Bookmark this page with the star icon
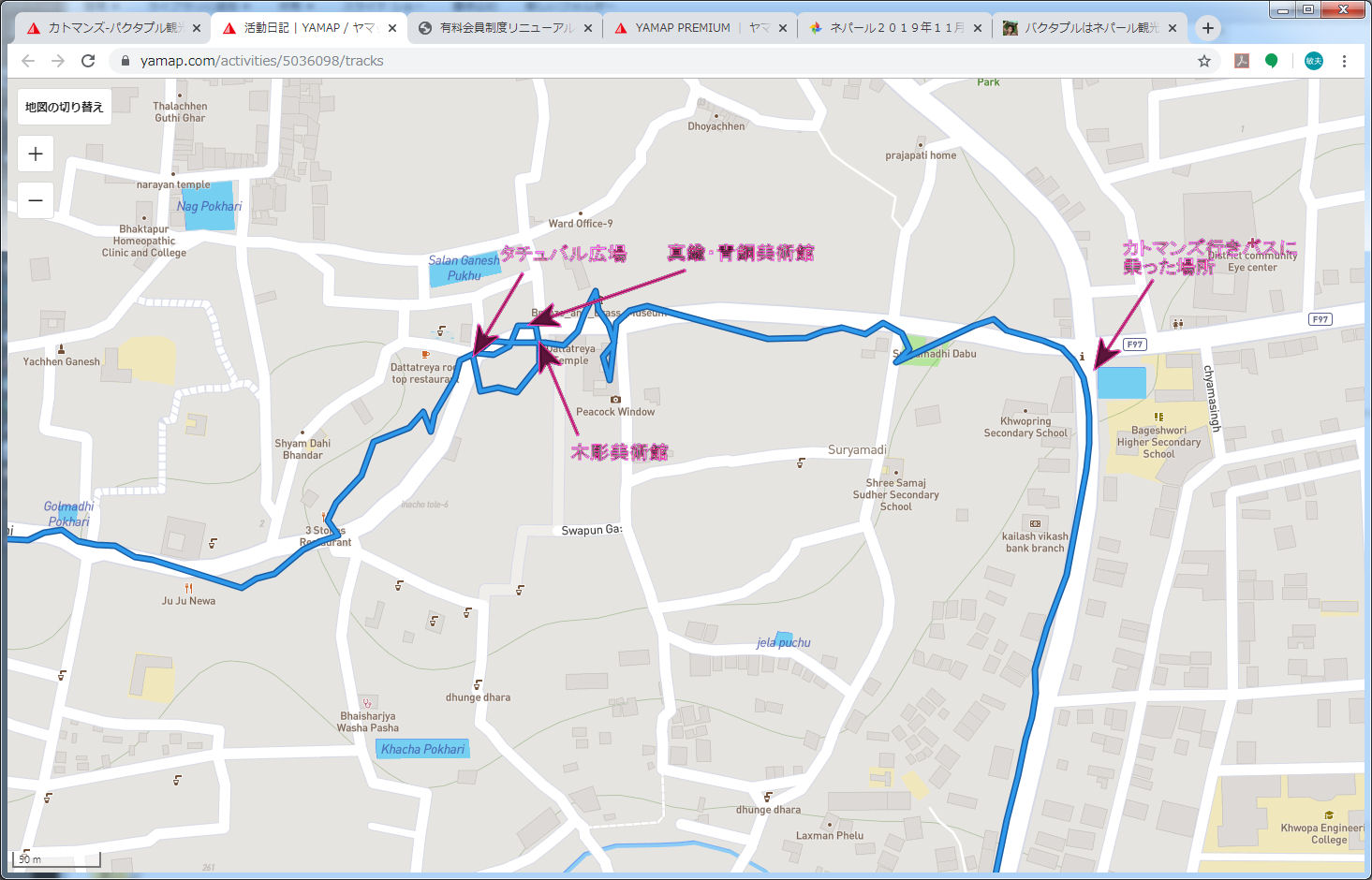 1204,61
